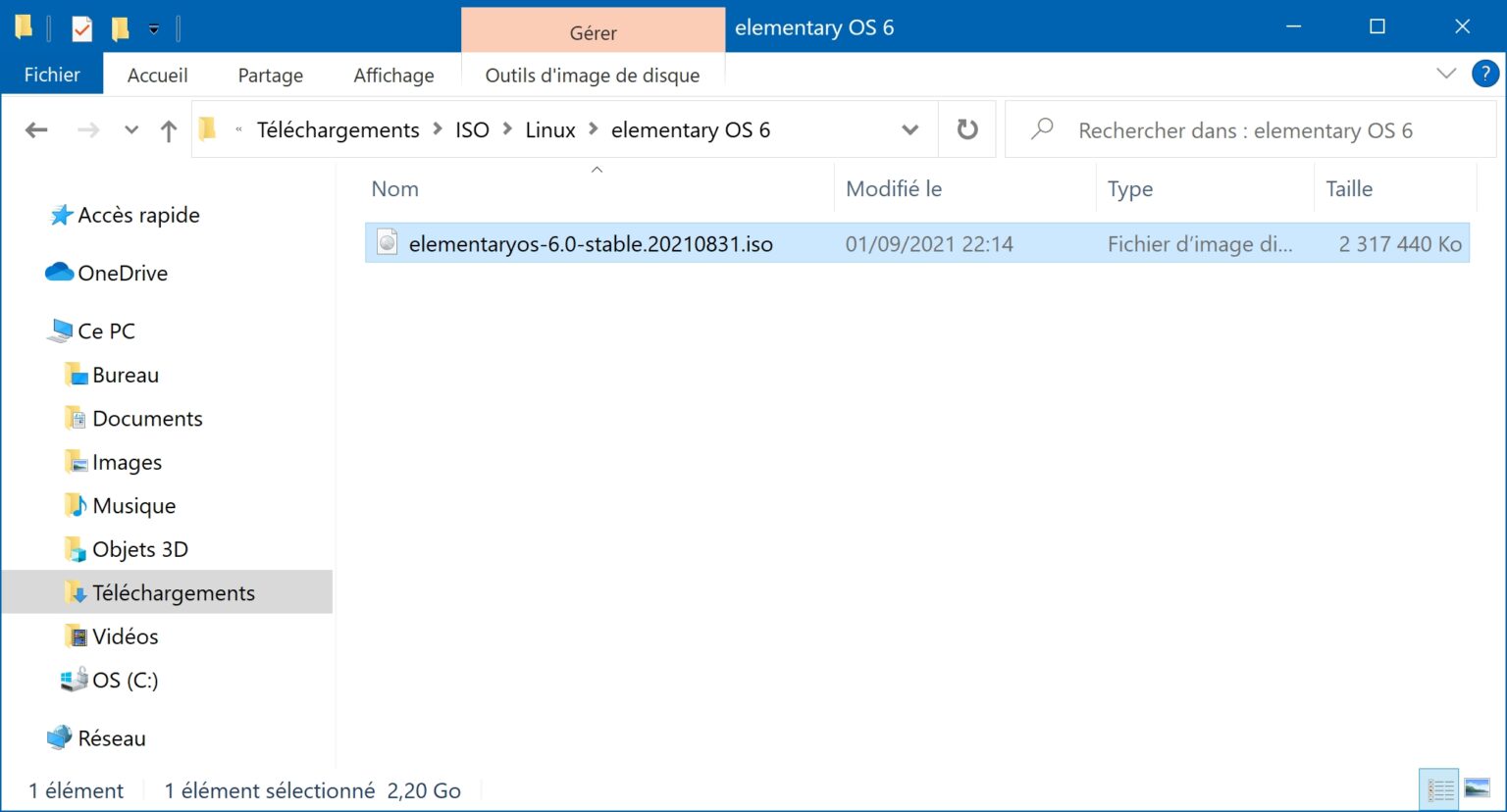This screenshot has height=812, width=1507.
Task: Click the help question mark button
Action: [1484, 74]
